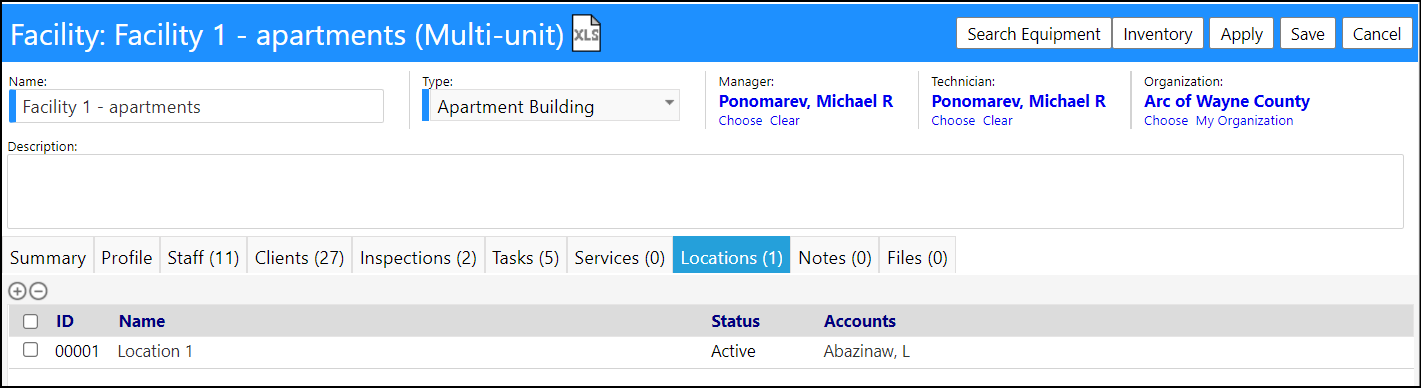Focus the Name input field
The width and height of the screenshot is (1421, 388).
tap(198, 106)
